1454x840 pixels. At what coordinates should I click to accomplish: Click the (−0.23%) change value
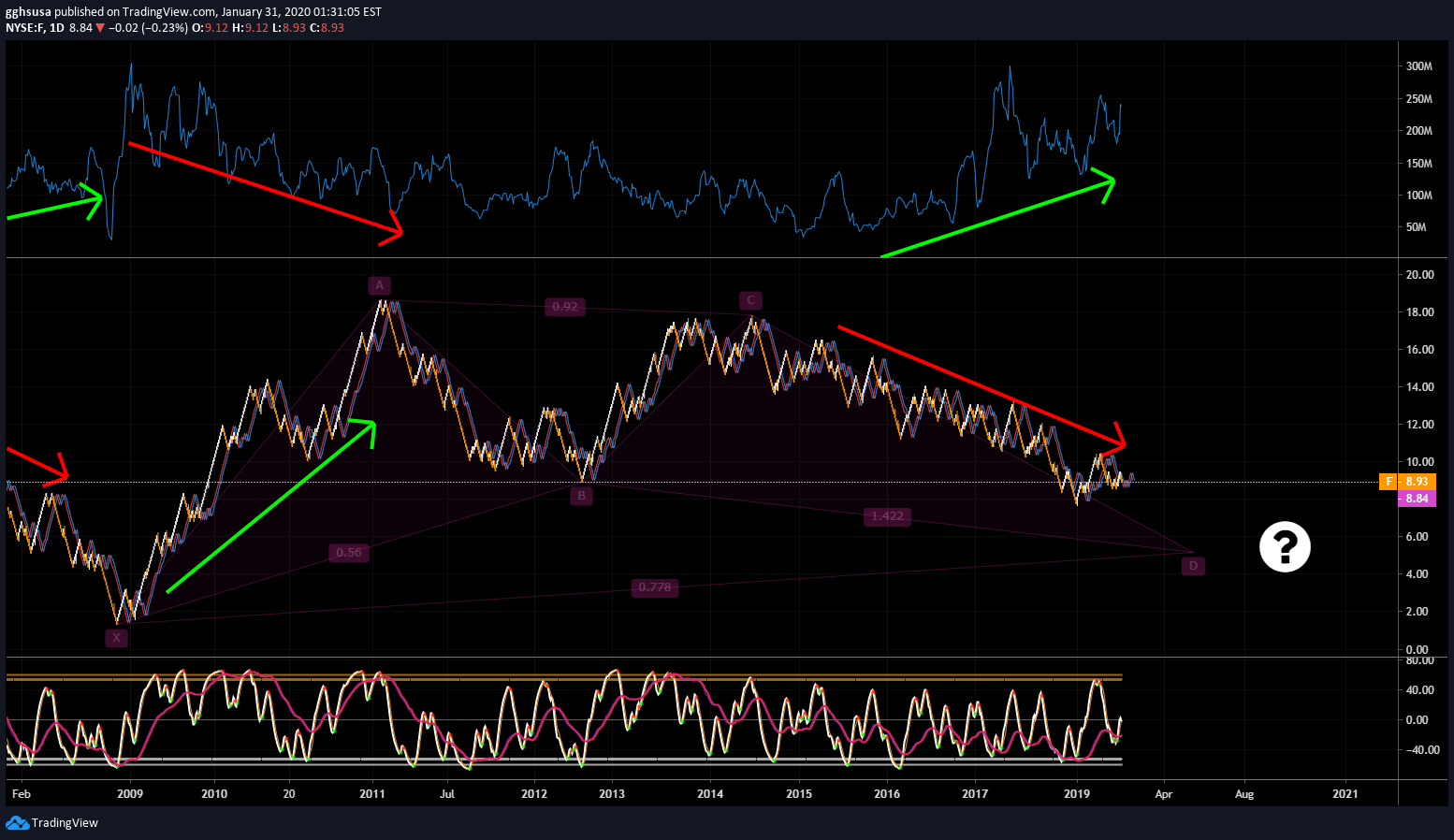tap(164, 28)
